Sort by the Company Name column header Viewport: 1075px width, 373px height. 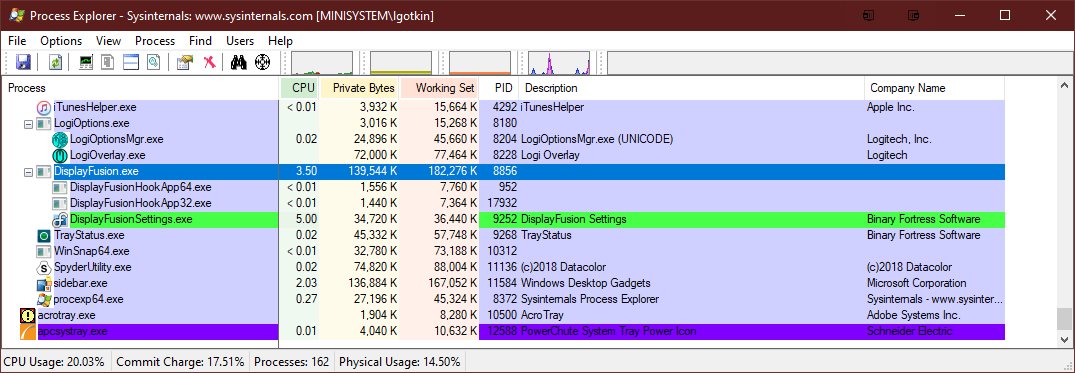point(934,88)
